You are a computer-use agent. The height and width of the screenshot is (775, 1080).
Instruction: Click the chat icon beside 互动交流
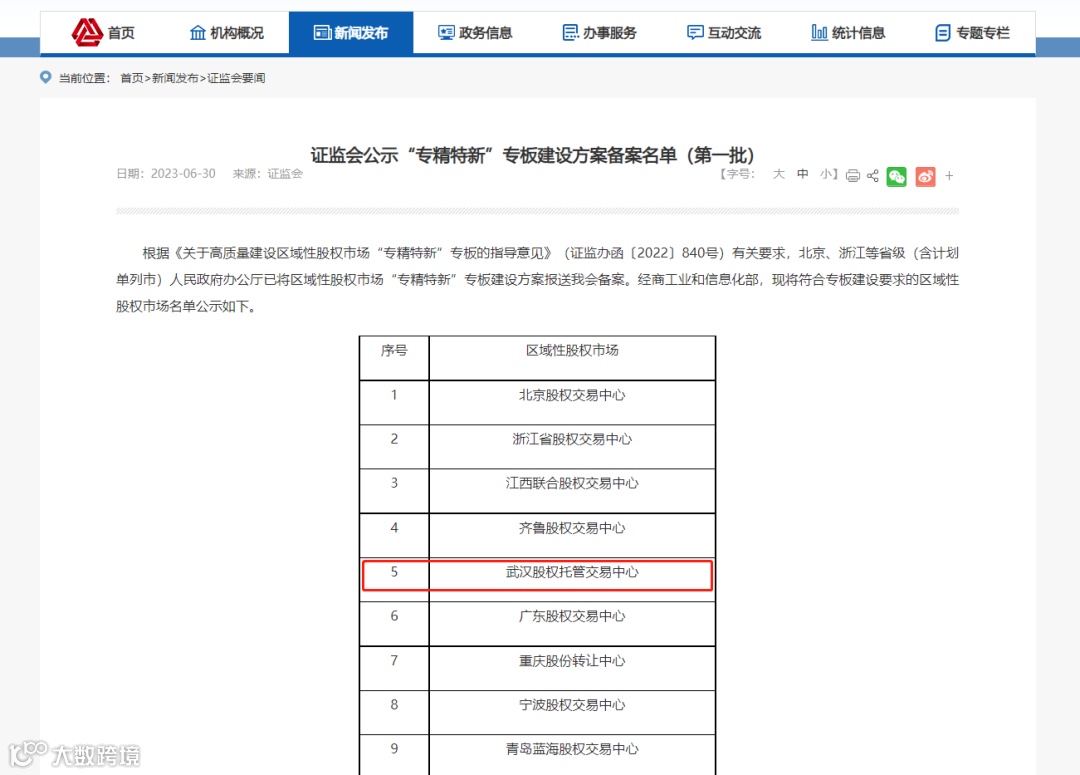click(x=695, y=32)
